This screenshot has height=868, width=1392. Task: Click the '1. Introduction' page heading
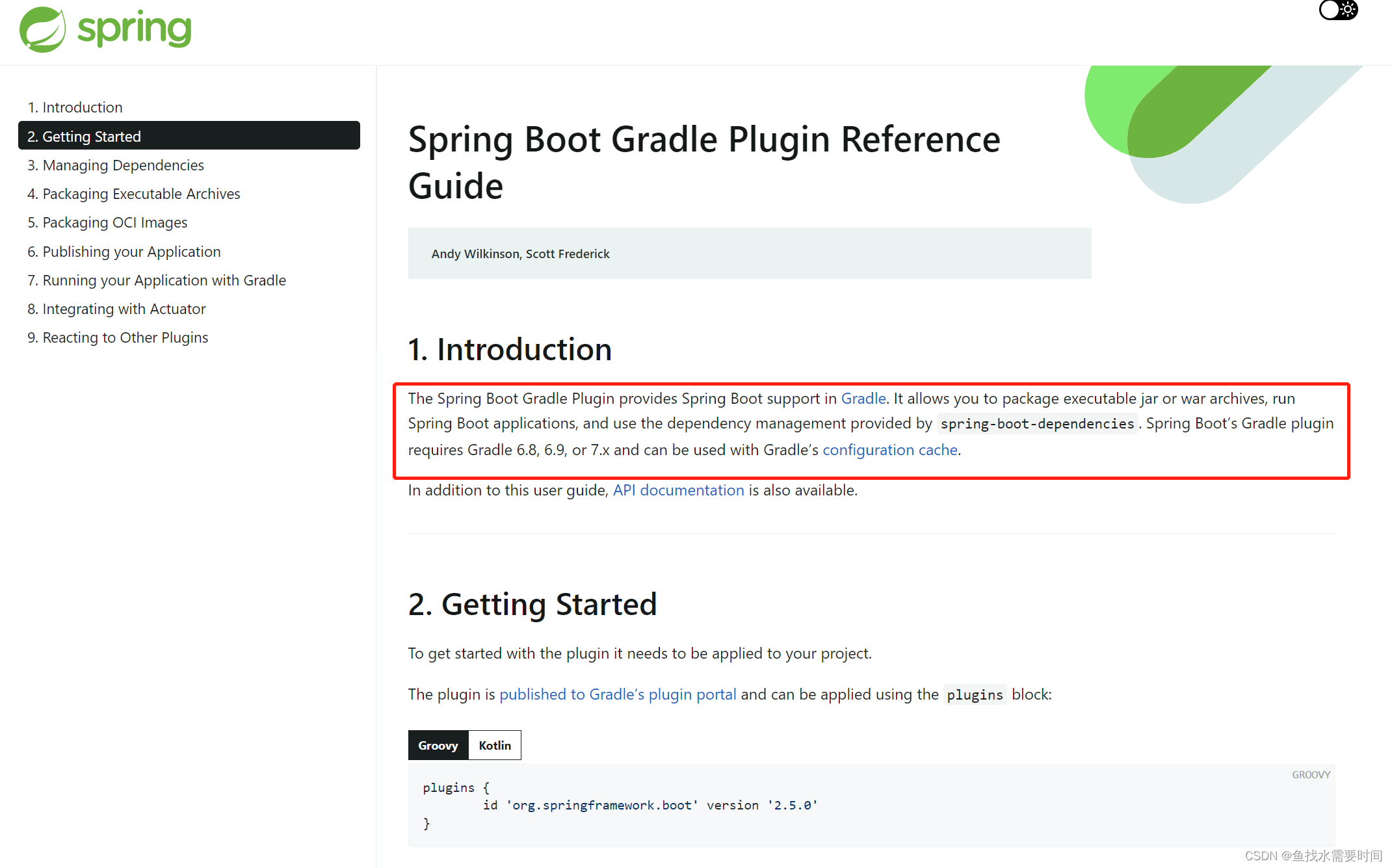pos(510,349)
